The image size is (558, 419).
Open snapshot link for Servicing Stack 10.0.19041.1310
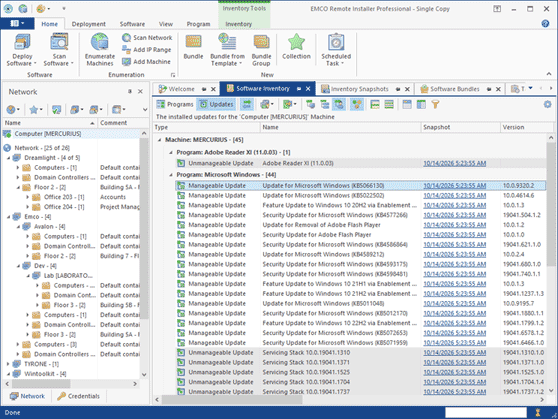tap(454, 352)
